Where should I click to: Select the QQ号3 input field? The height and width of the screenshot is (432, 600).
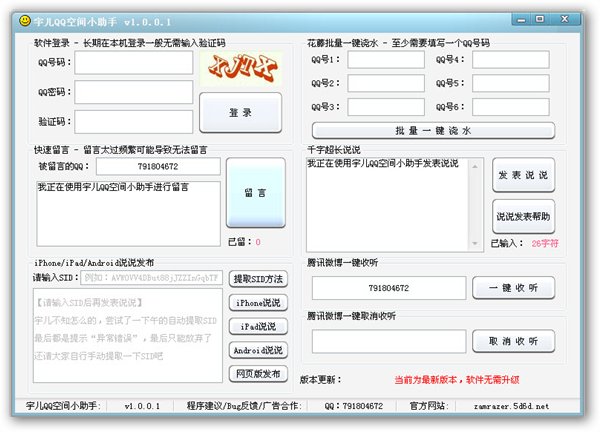pyautogui.click(x=386, y=107)
